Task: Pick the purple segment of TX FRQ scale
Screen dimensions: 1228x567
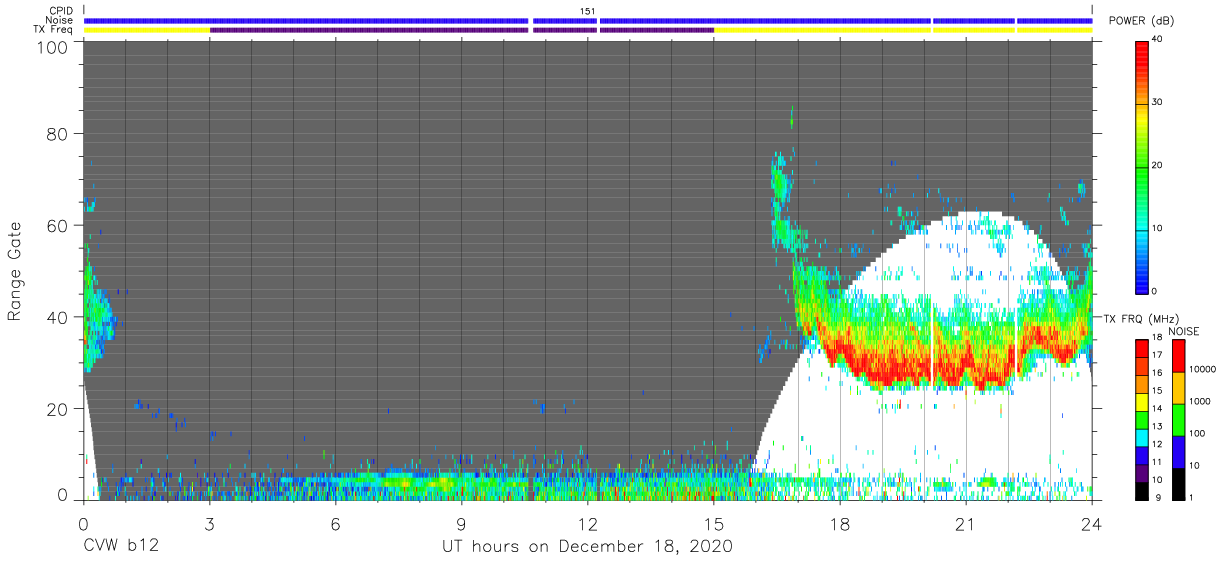Action: coord(1143,474)
